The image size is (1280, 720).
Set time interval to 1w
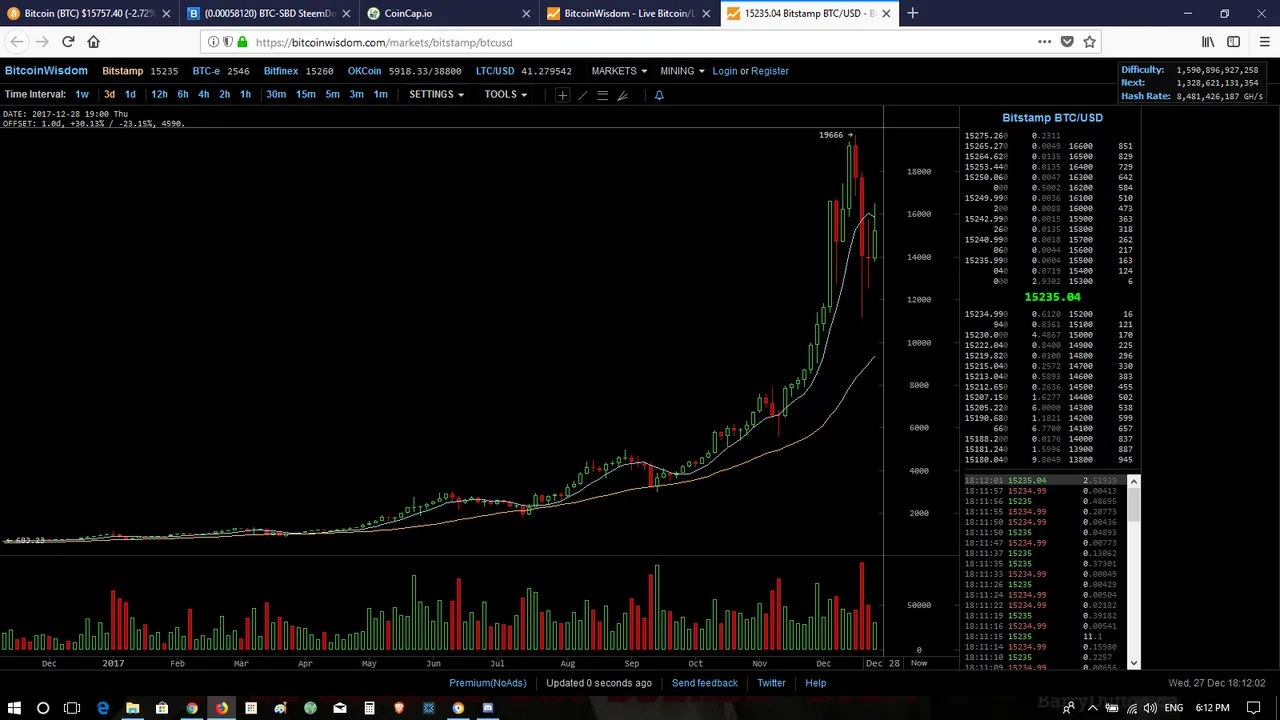(82, 94)
